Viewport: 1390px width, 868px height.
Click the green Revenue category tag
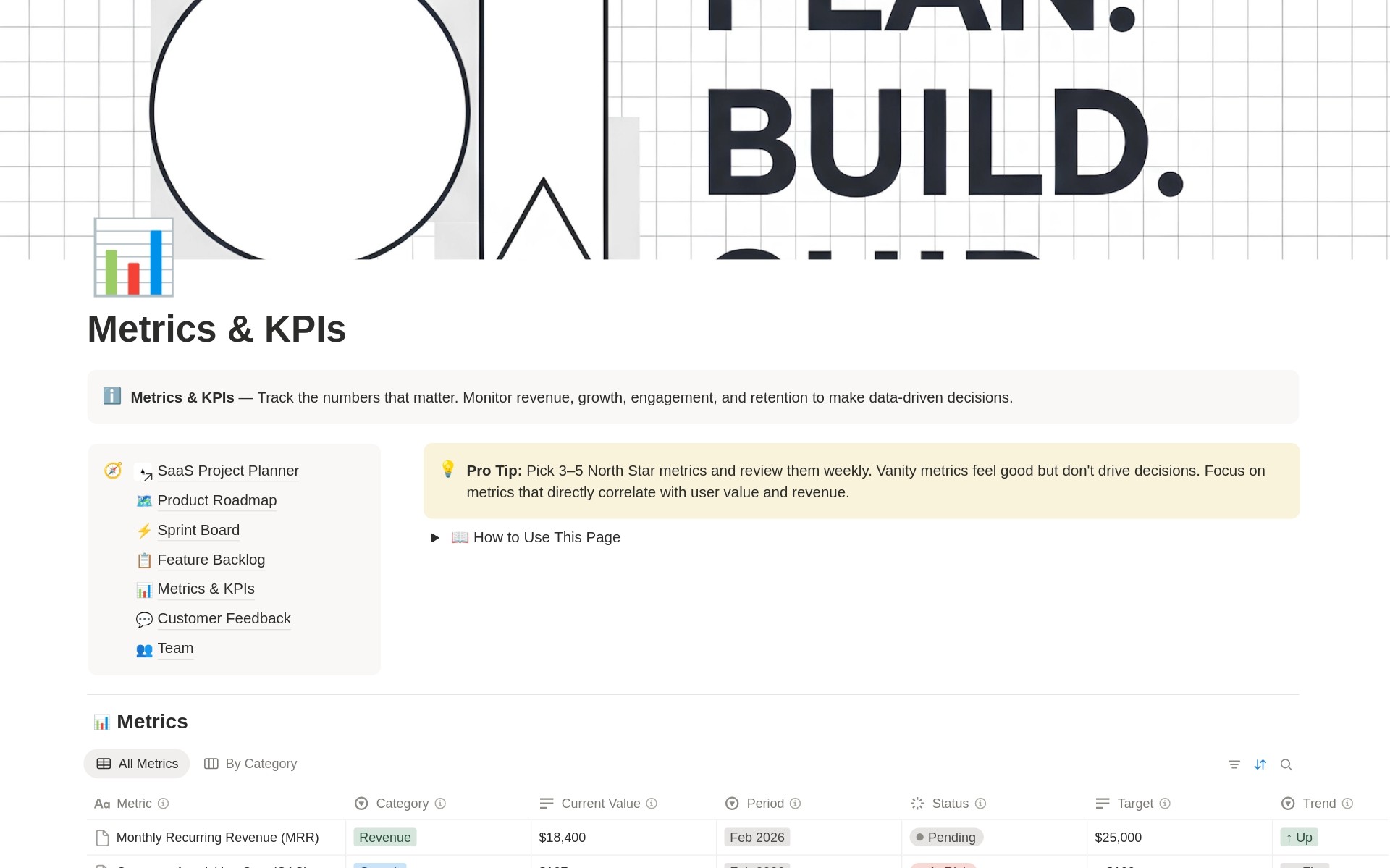[384, 838]
